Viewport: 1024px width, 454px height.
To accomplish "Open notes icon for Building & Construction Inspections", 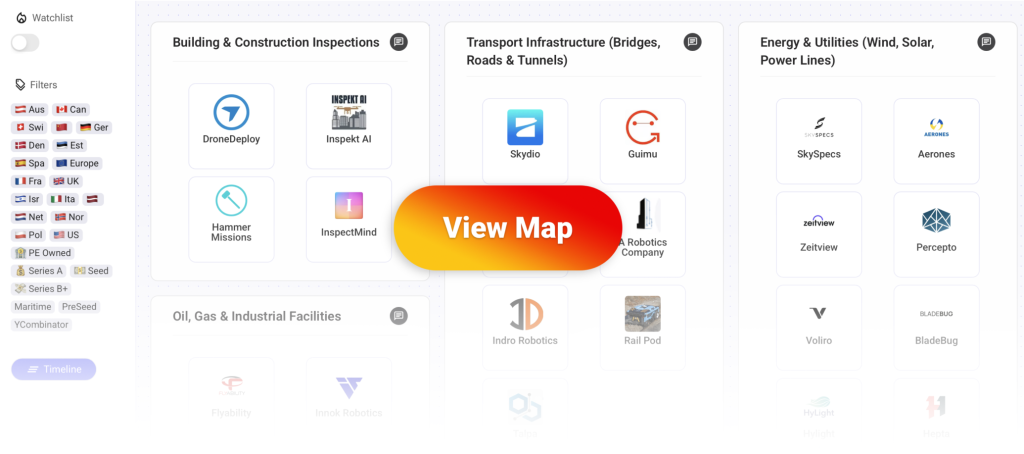I will coord(399,42).
